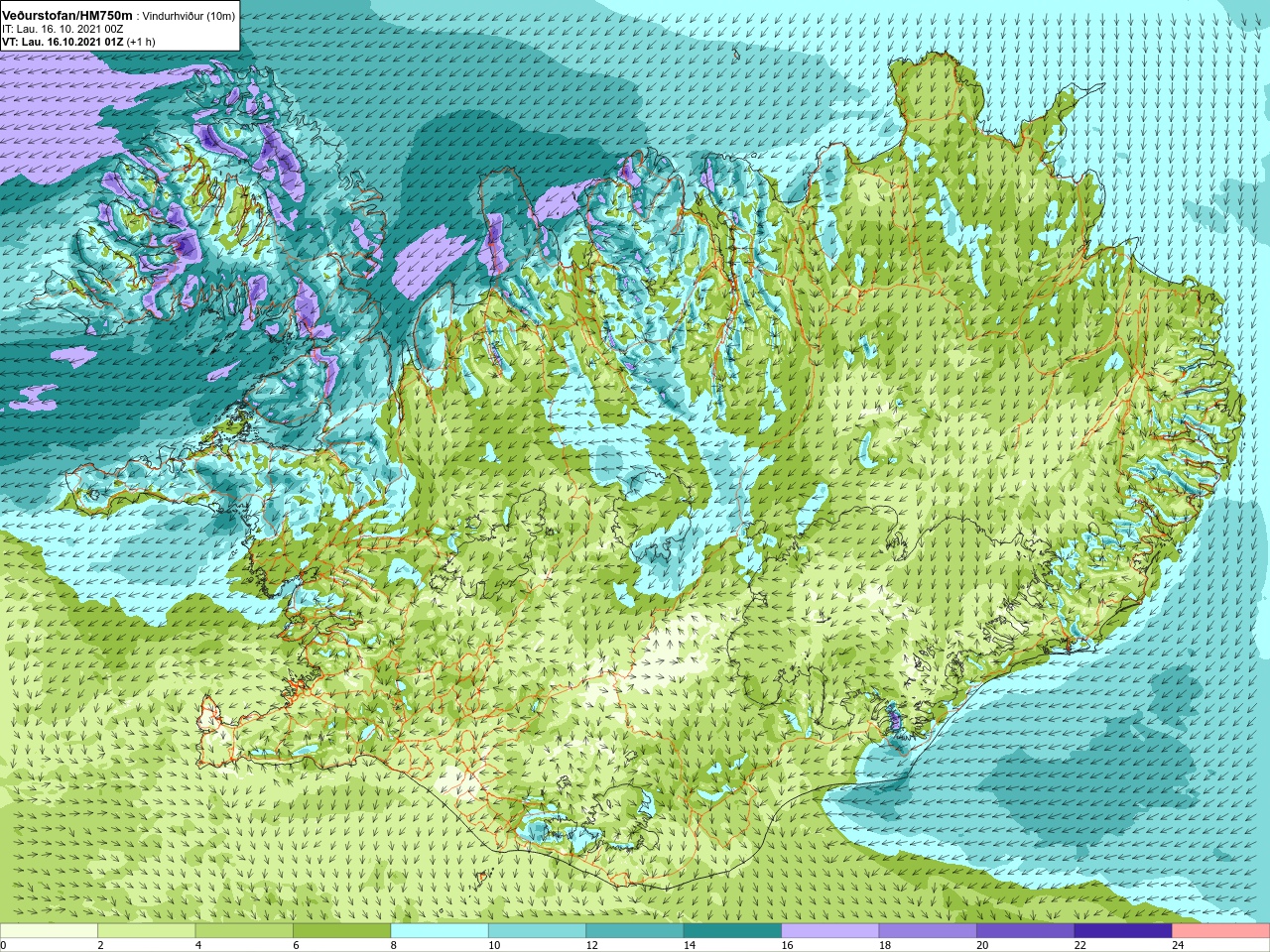
Task: Click the legend scale label '8'
Action: pyautogui.click(x=394, y=945)
